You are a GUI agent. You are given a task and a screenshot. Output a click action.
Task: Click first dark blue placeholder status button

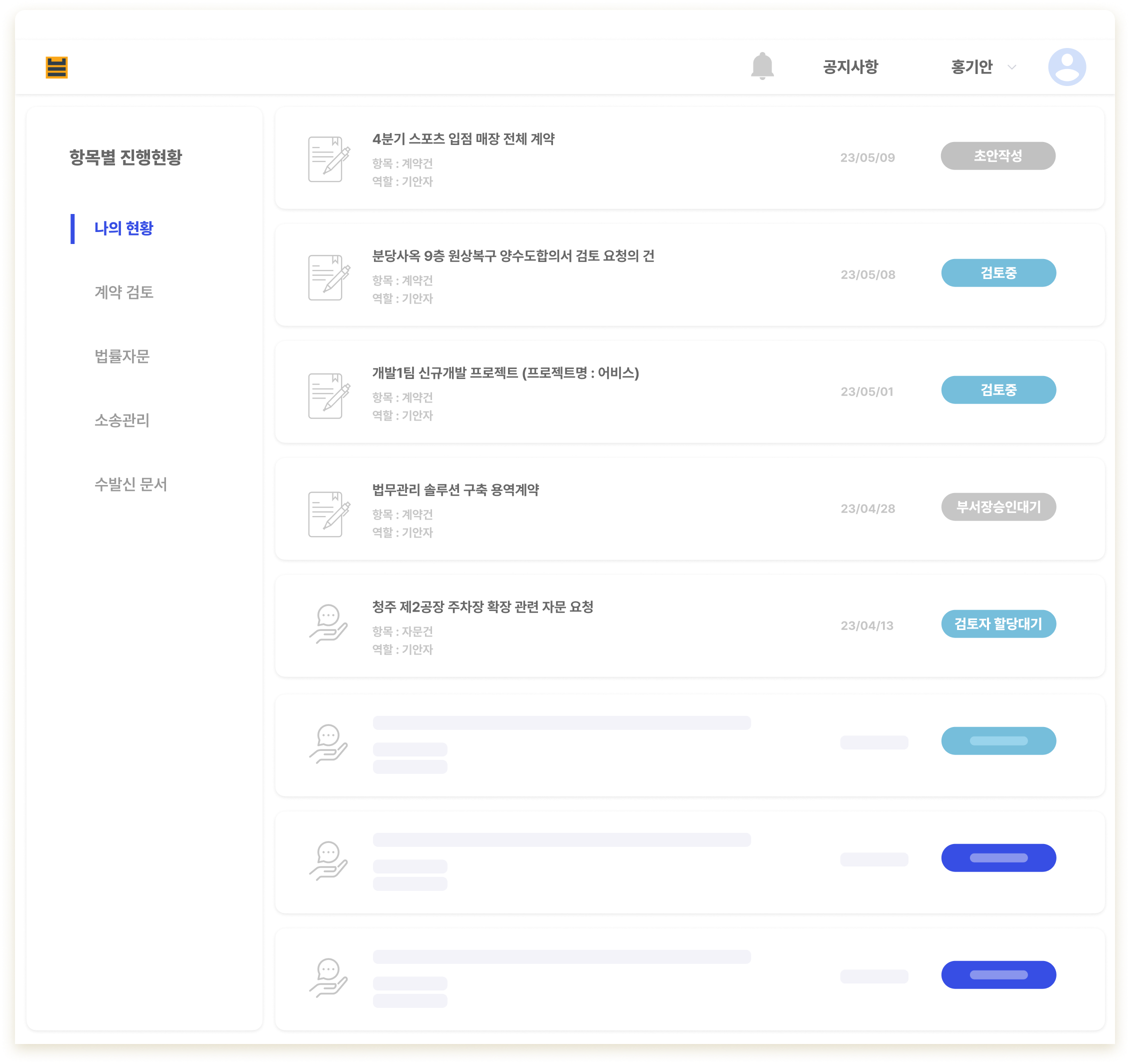click(998, 858)
